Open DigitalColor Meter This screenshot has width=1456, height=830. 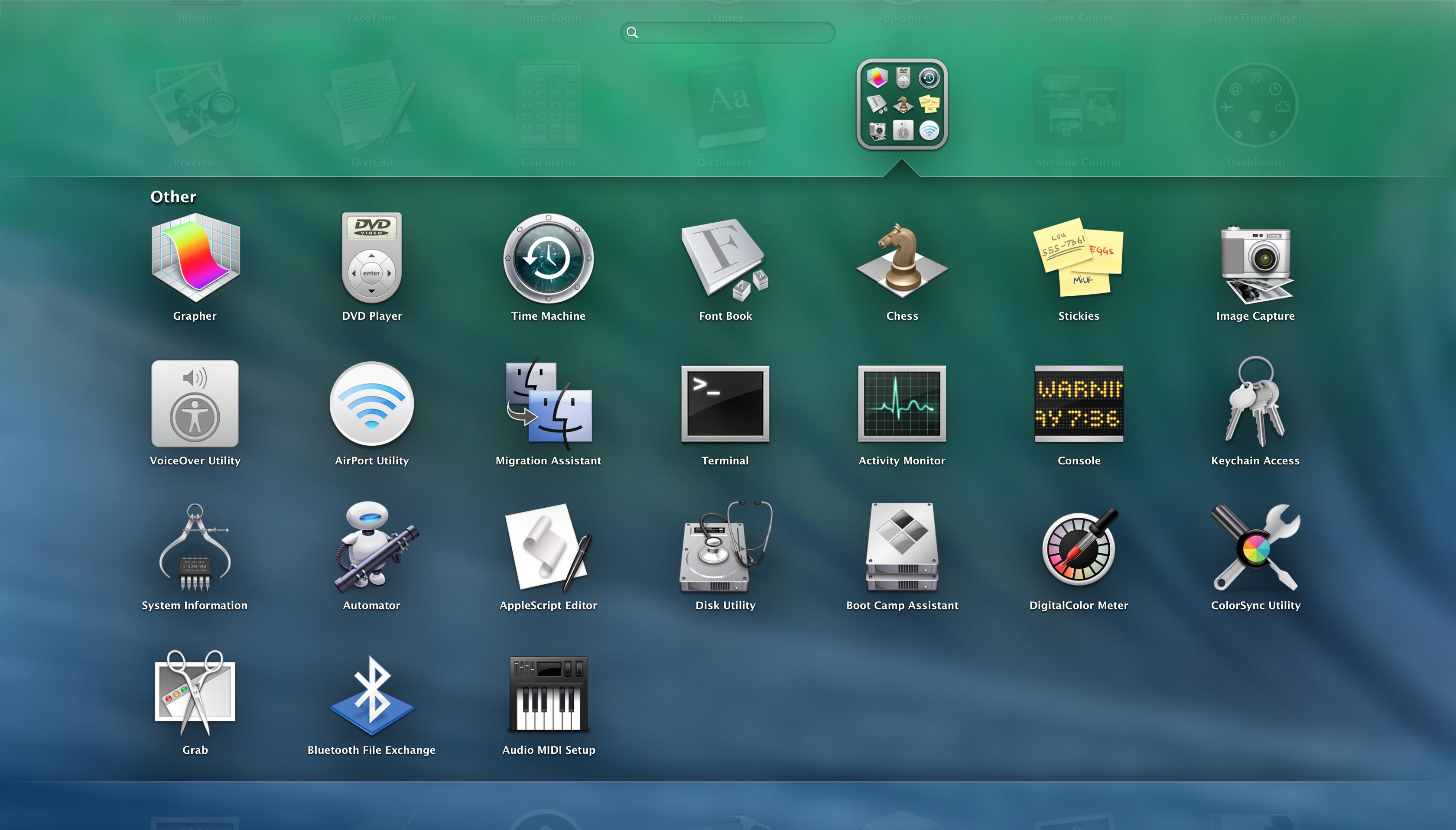click(x=1079, y=548)
